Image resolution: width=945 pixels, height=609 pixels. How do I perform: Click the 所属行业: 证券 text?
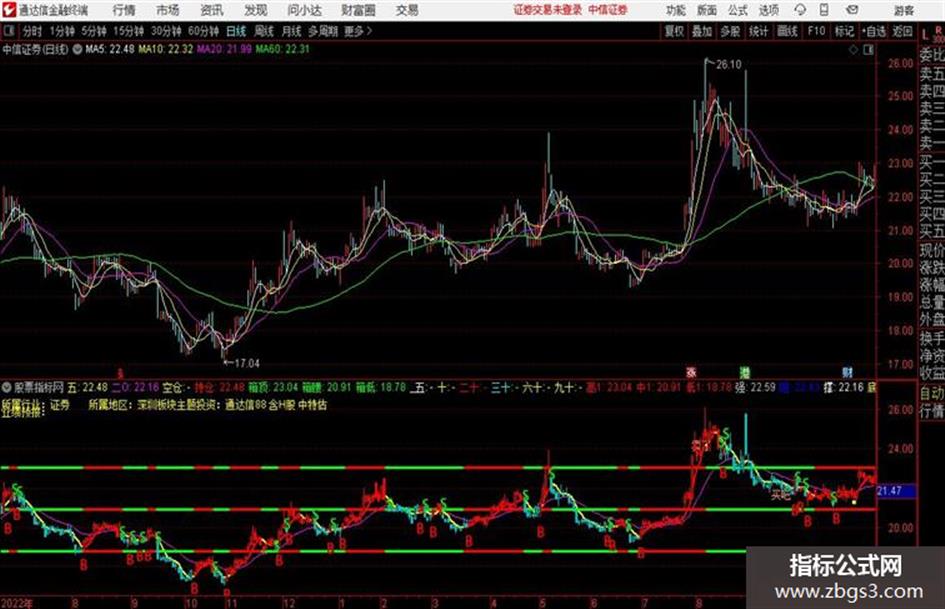point(36,405)
